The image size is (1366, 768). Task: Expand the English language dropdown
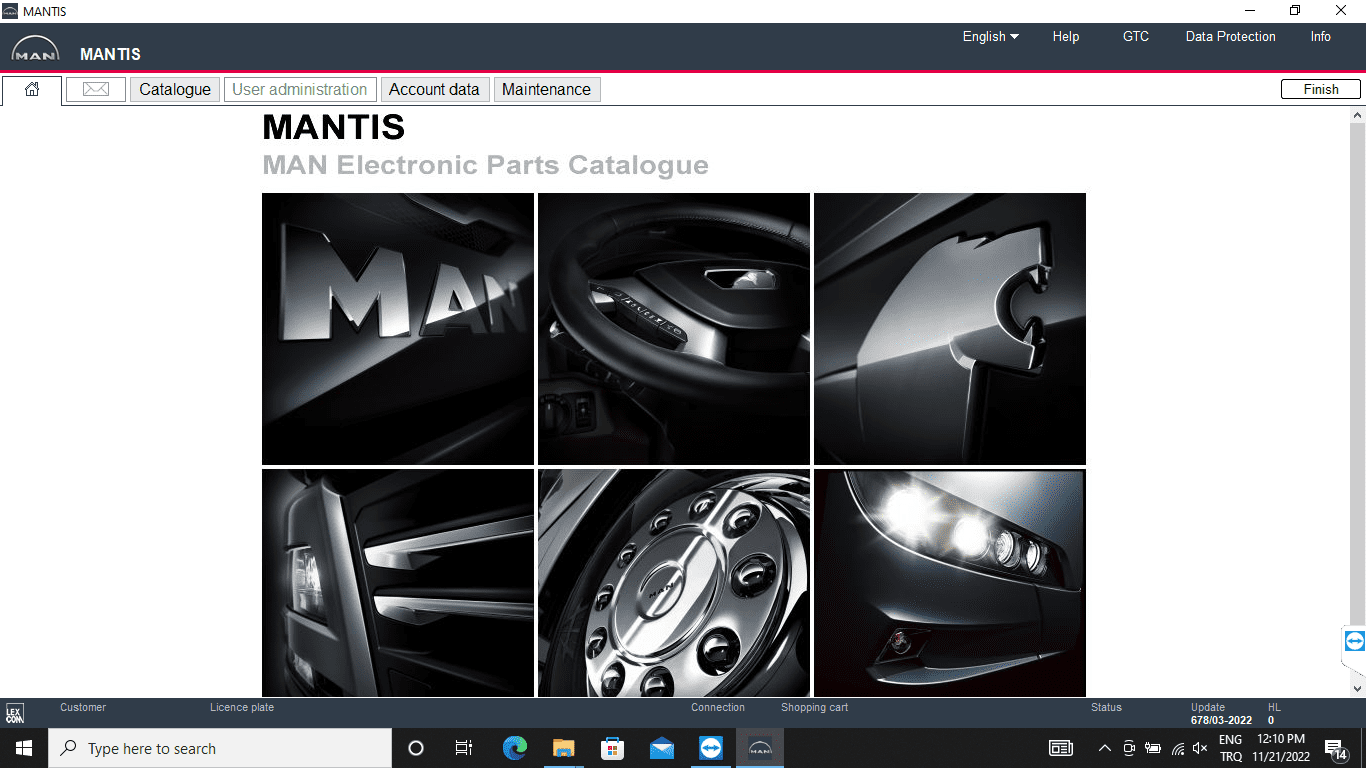click(x=990, y=37)
